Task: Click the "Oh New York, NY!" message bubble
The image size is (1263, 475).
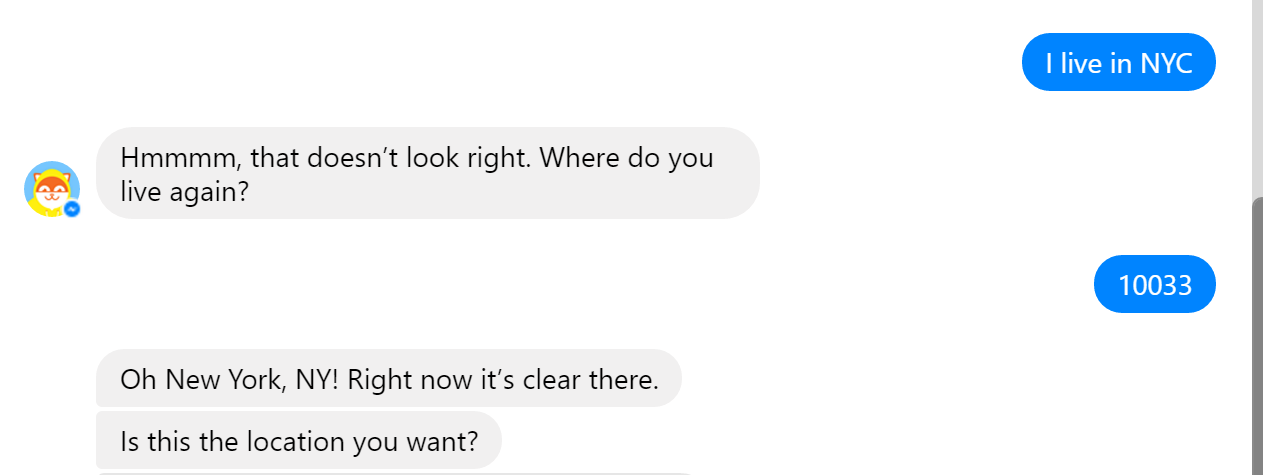Action: click(x=388, y=379)
